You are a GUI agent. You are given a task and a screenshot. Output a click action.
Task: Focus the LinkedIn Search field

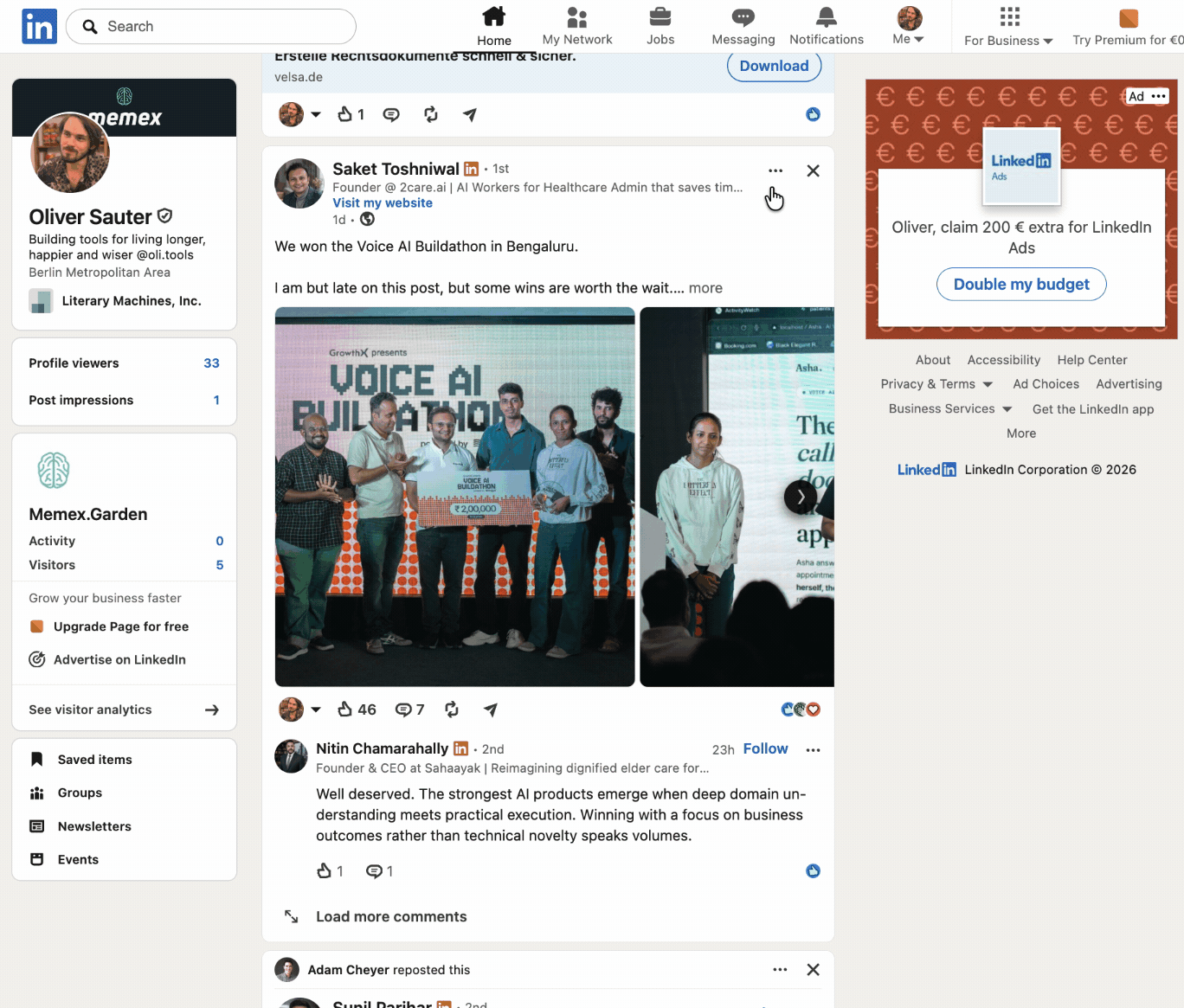[211, 27]
